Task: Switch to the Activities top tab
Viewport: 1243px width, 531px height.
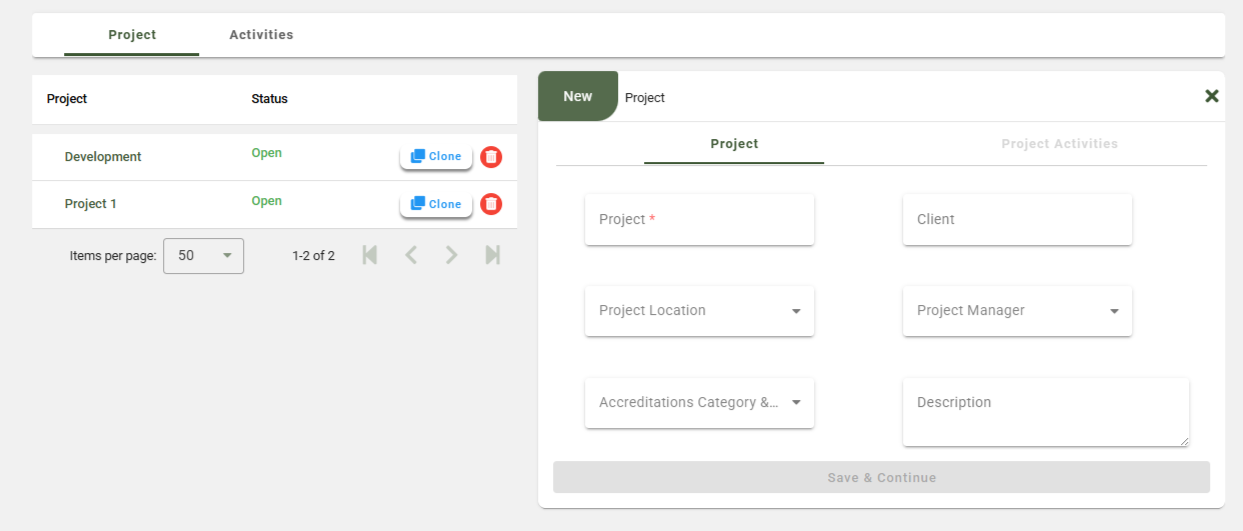Action: [x=261, y=35]
